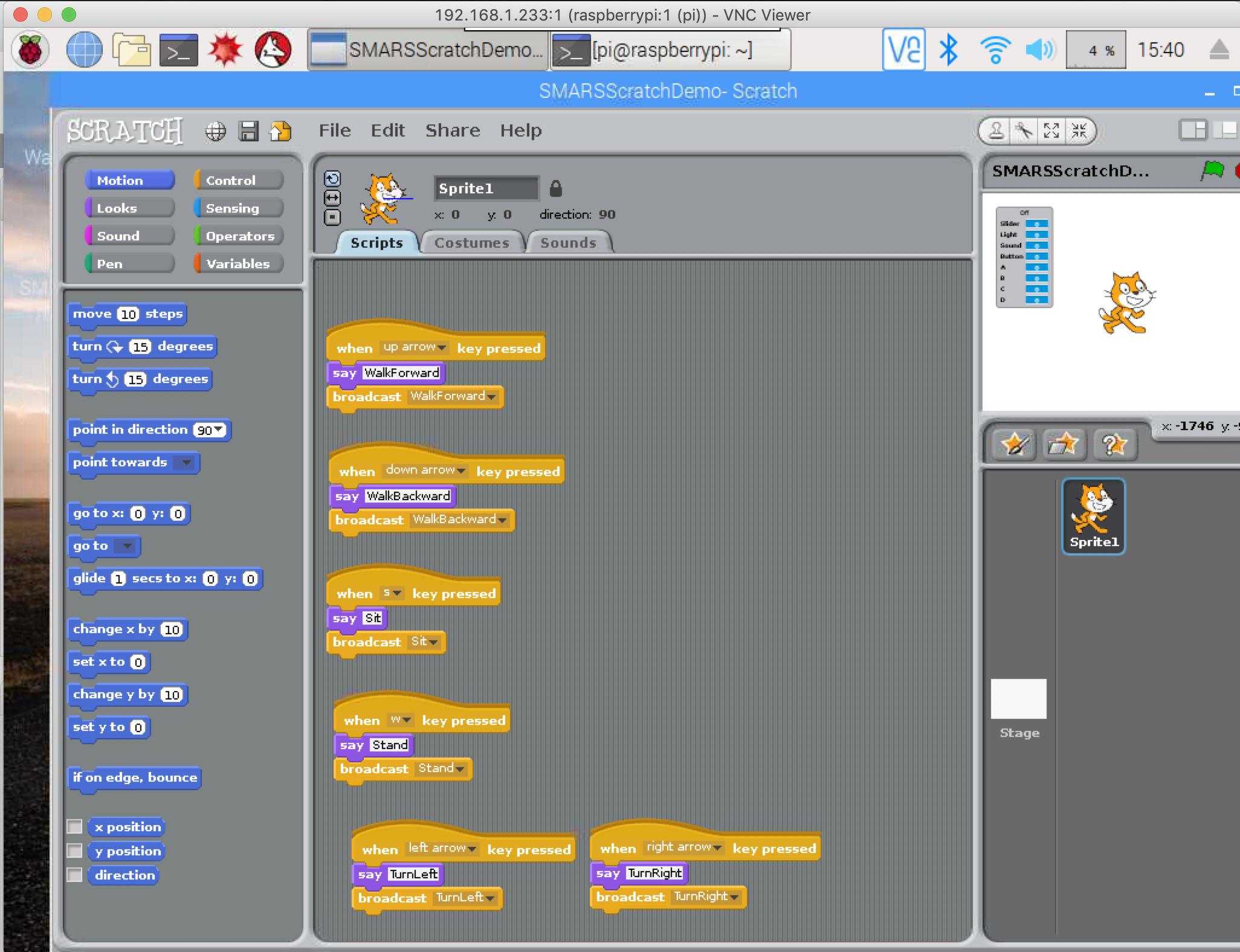Select the Shrink sprite tool
The width and height of the screenshot is (1240, 952).
pyautogui.click(x=1079, y=130)
